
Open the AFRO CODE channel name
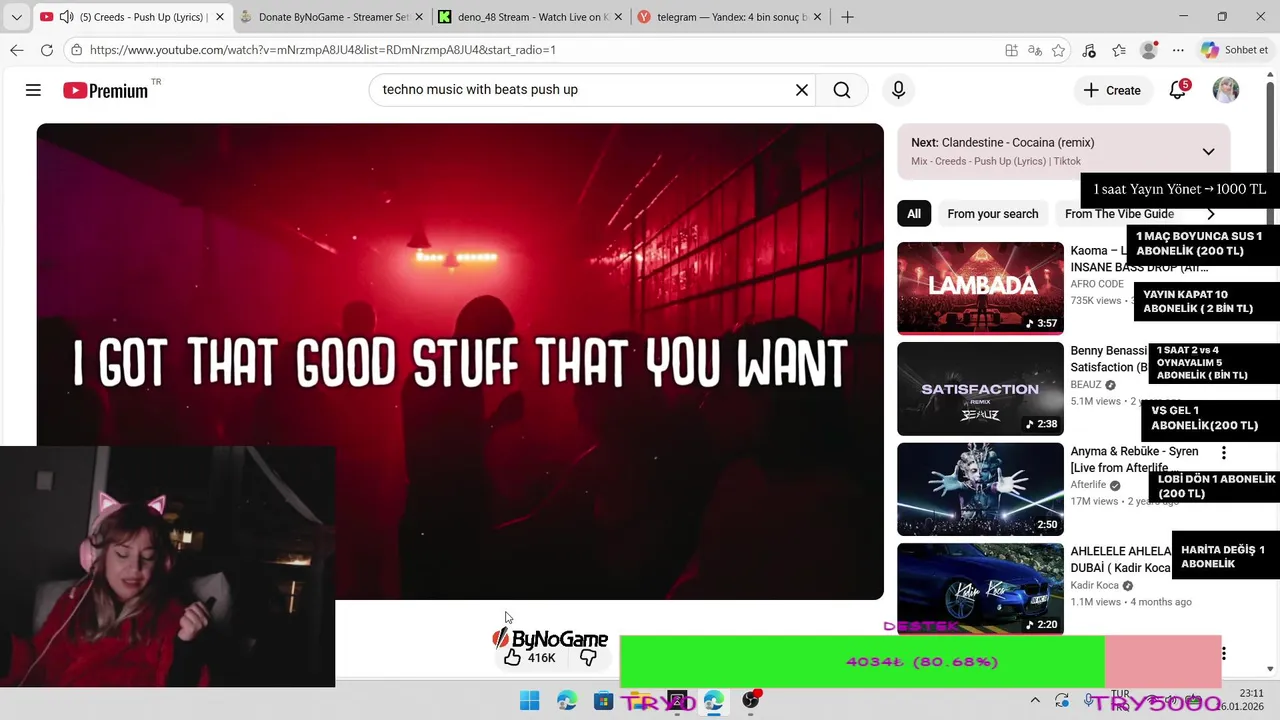[x=1097, y=284]
